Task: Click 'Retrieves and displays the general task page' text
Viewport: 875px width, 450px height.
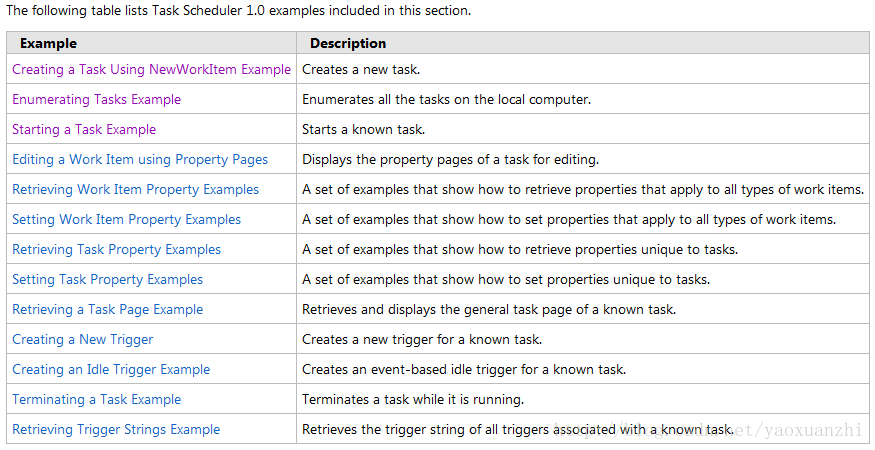Action: 489,310
